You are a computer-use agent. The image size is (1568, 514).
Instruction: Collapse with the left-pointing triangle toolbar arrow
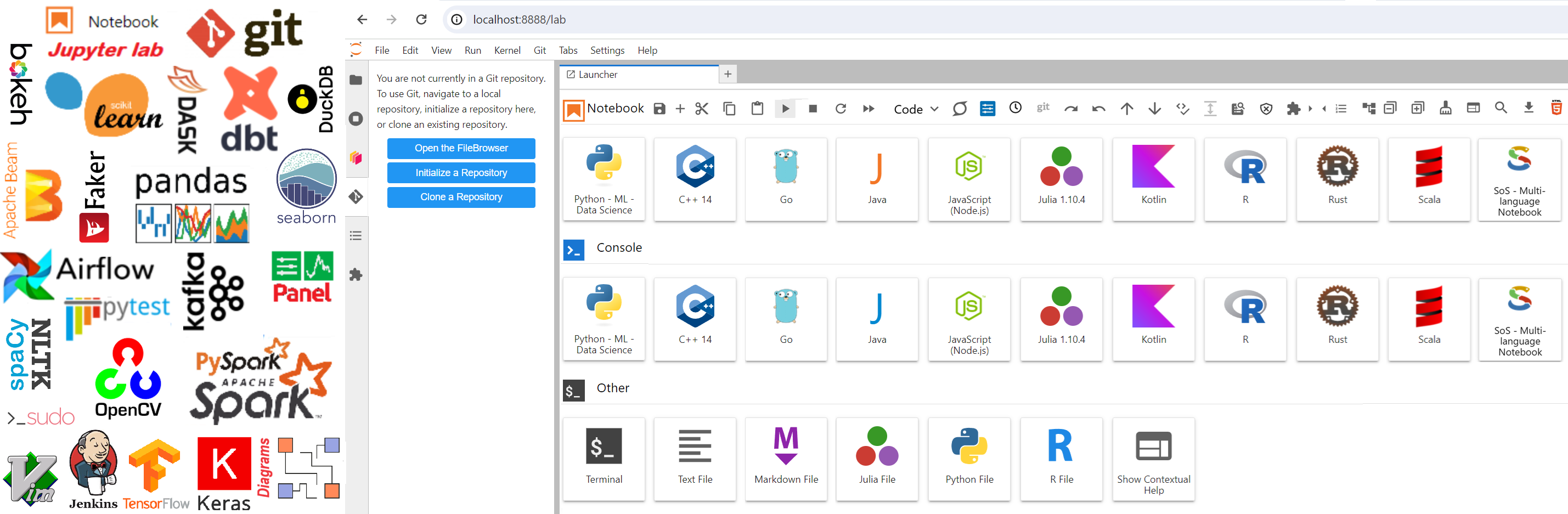[x=1324, y=109]
